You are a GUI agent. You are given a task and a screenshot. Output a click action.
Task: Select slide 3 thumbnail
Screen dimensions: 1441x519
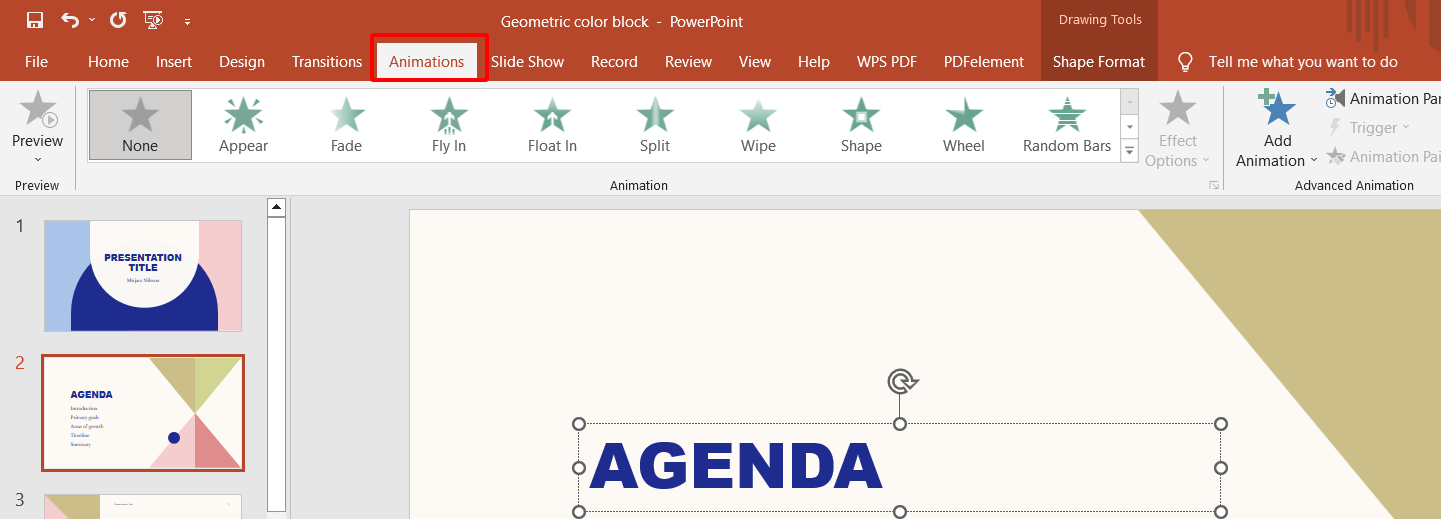point(143,506)
